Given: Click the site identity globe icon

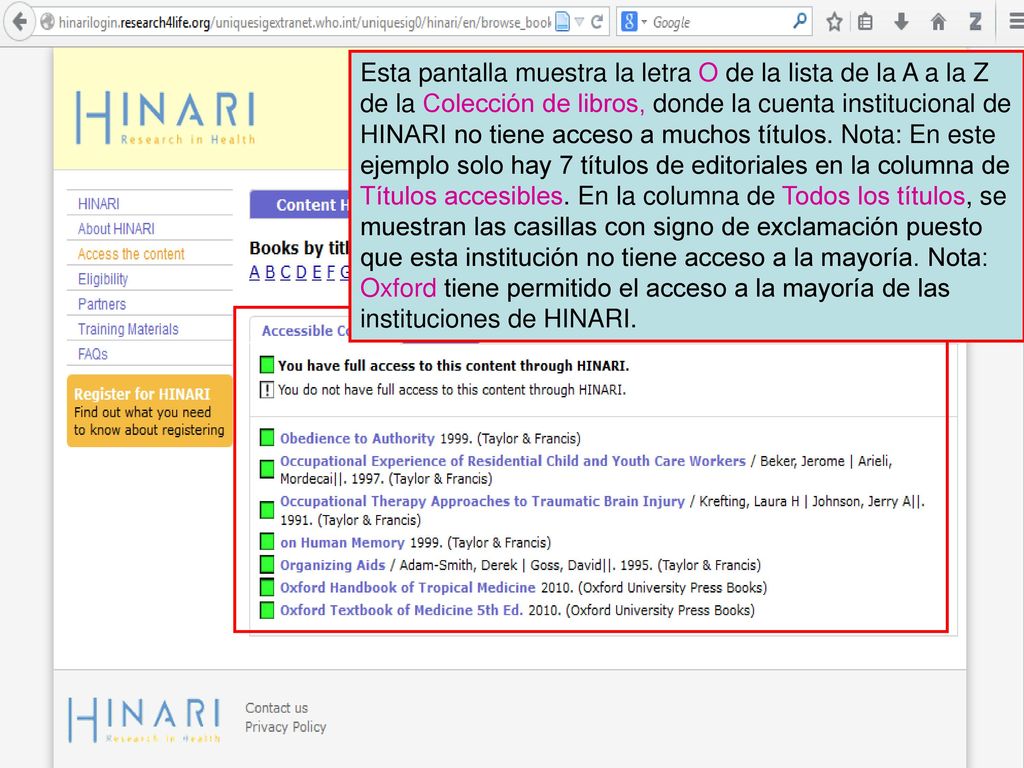Looking at the screenshot, I should point(47,22).
